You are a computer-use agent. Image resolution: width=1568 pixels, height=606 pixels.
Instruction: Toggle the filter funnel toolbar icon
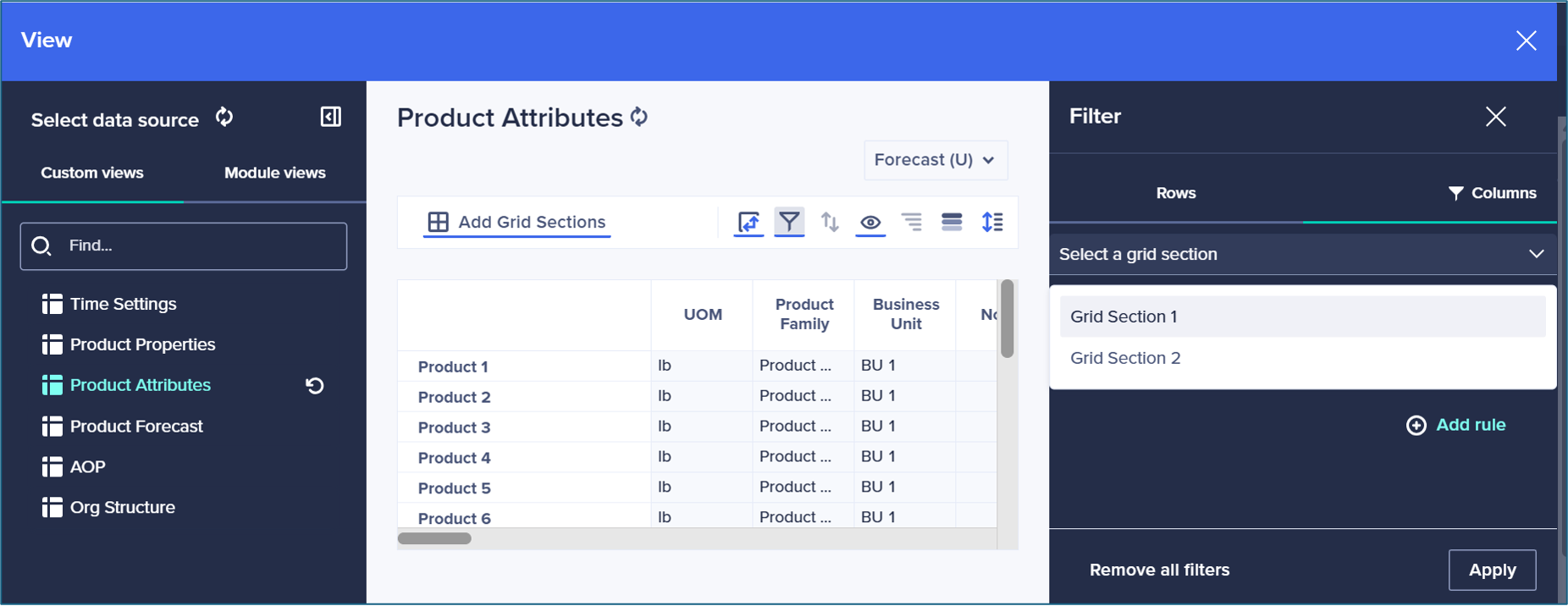point(789,223)
